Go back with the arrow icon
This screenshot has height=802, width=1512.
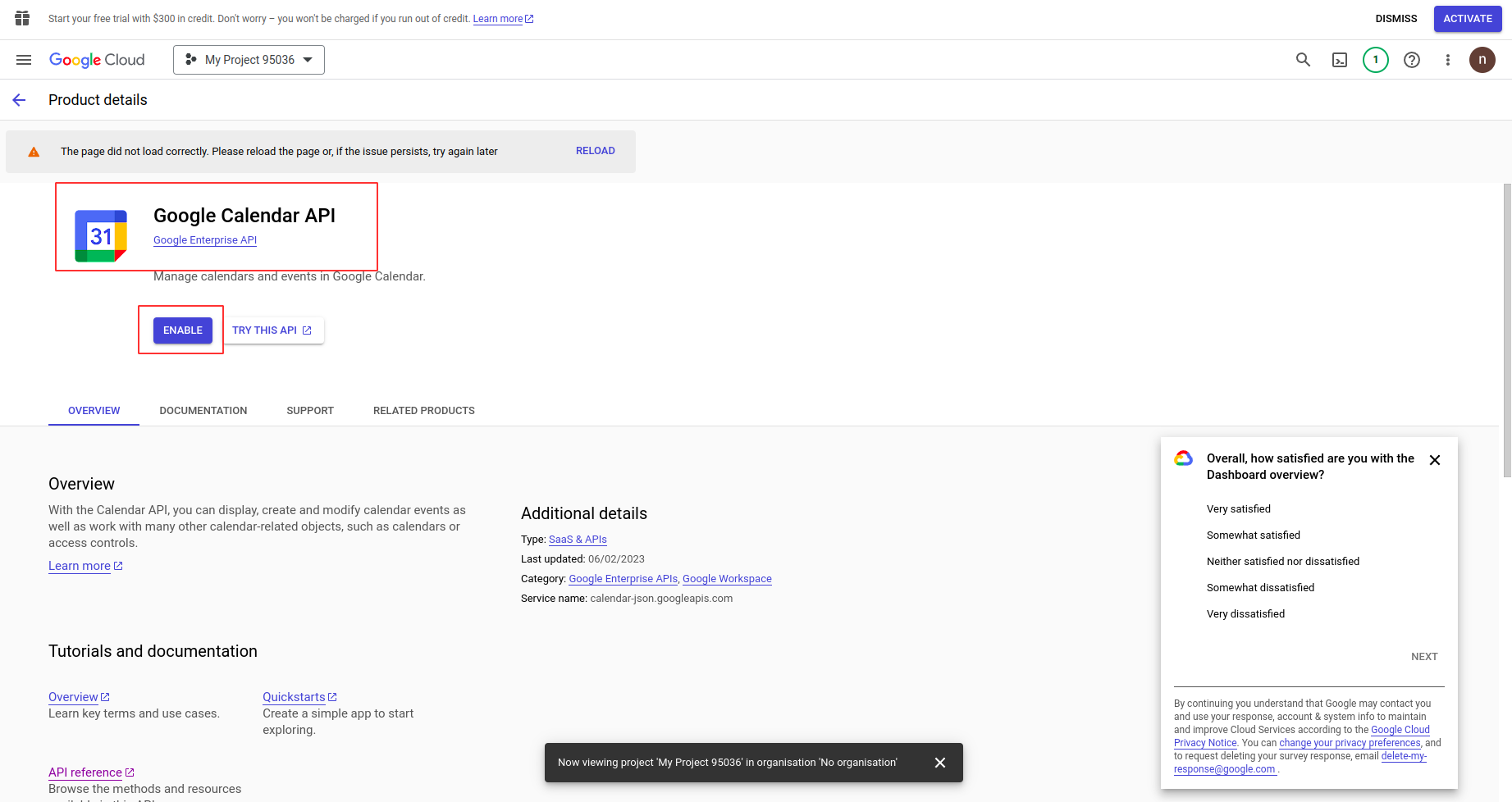(19, 100)
